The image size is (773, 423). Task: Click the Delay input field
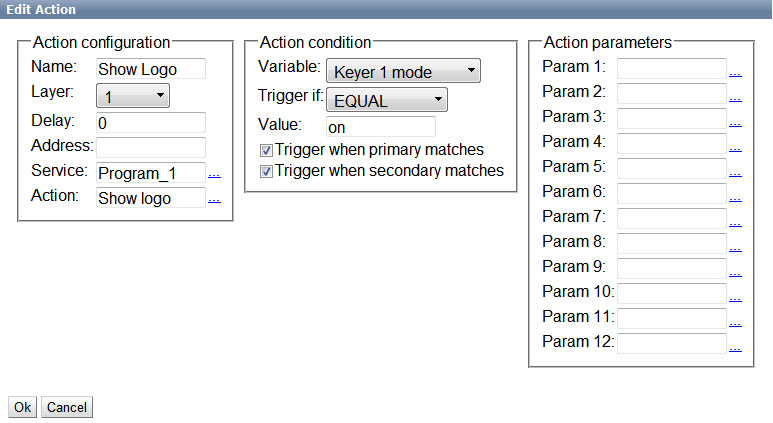(x=151, y=122)
